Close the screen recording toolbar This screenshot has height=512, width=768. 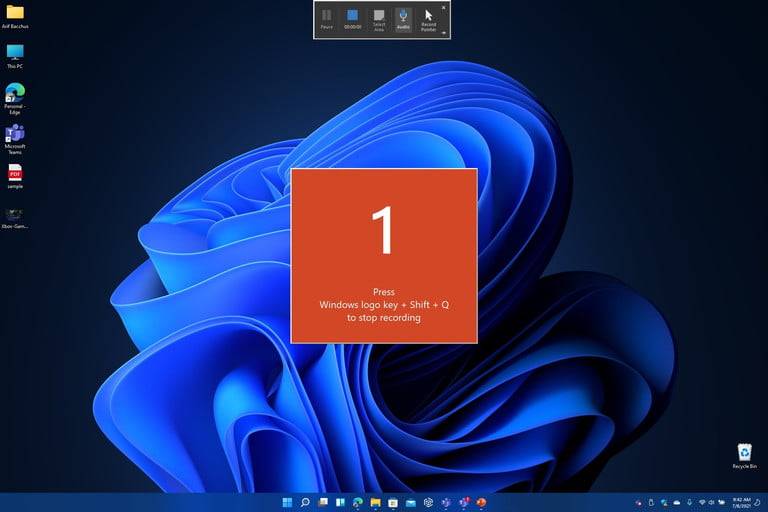coord(444,7)
